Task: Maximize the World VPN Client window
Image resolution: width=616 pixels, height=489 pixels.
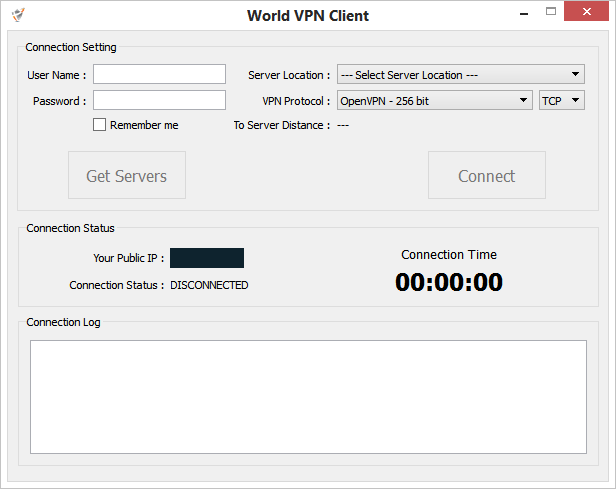Action: 551,11
